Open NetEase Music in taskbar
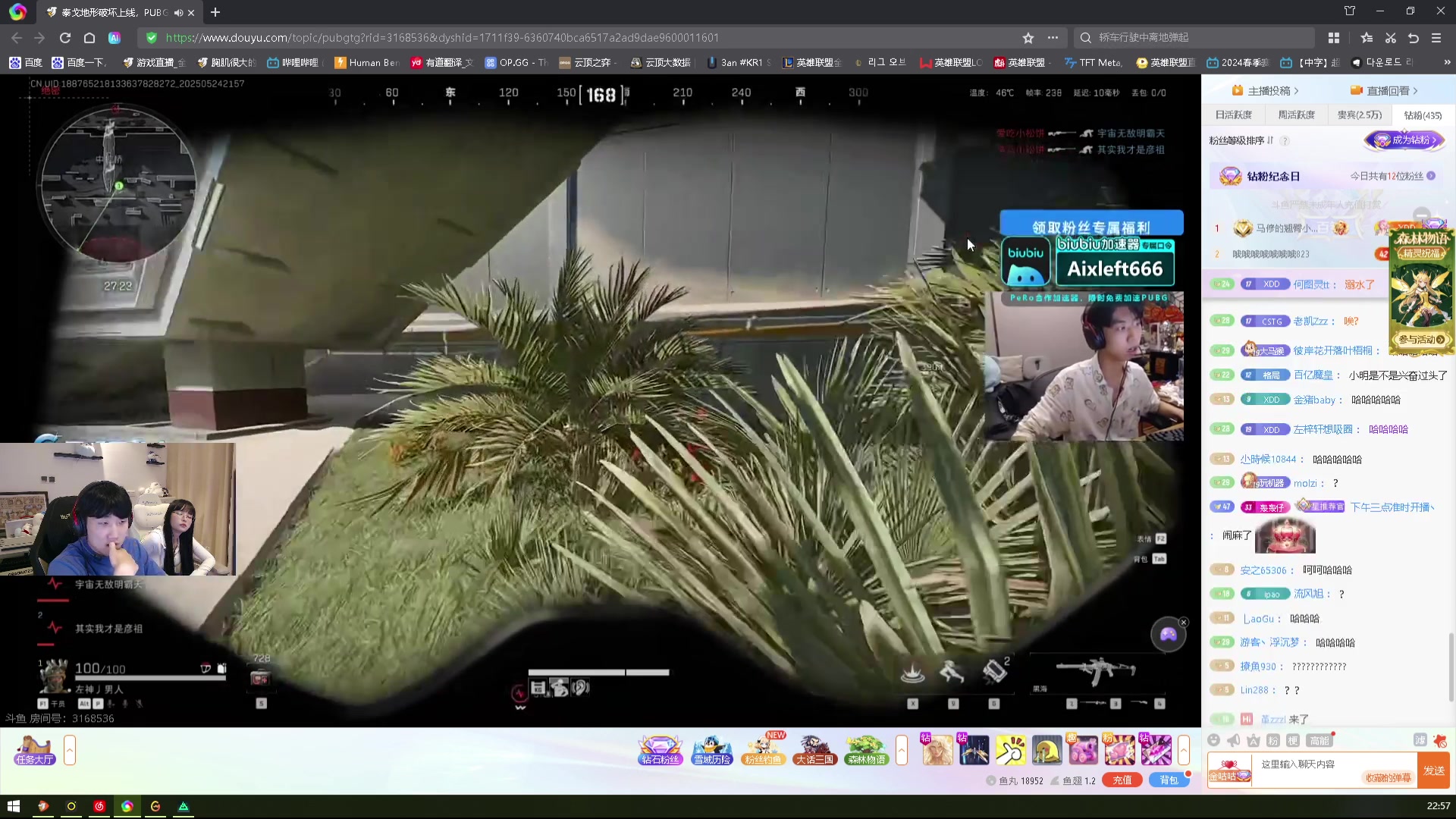The height and width of the screenshot is (819, 1456). tap(99, 806)
